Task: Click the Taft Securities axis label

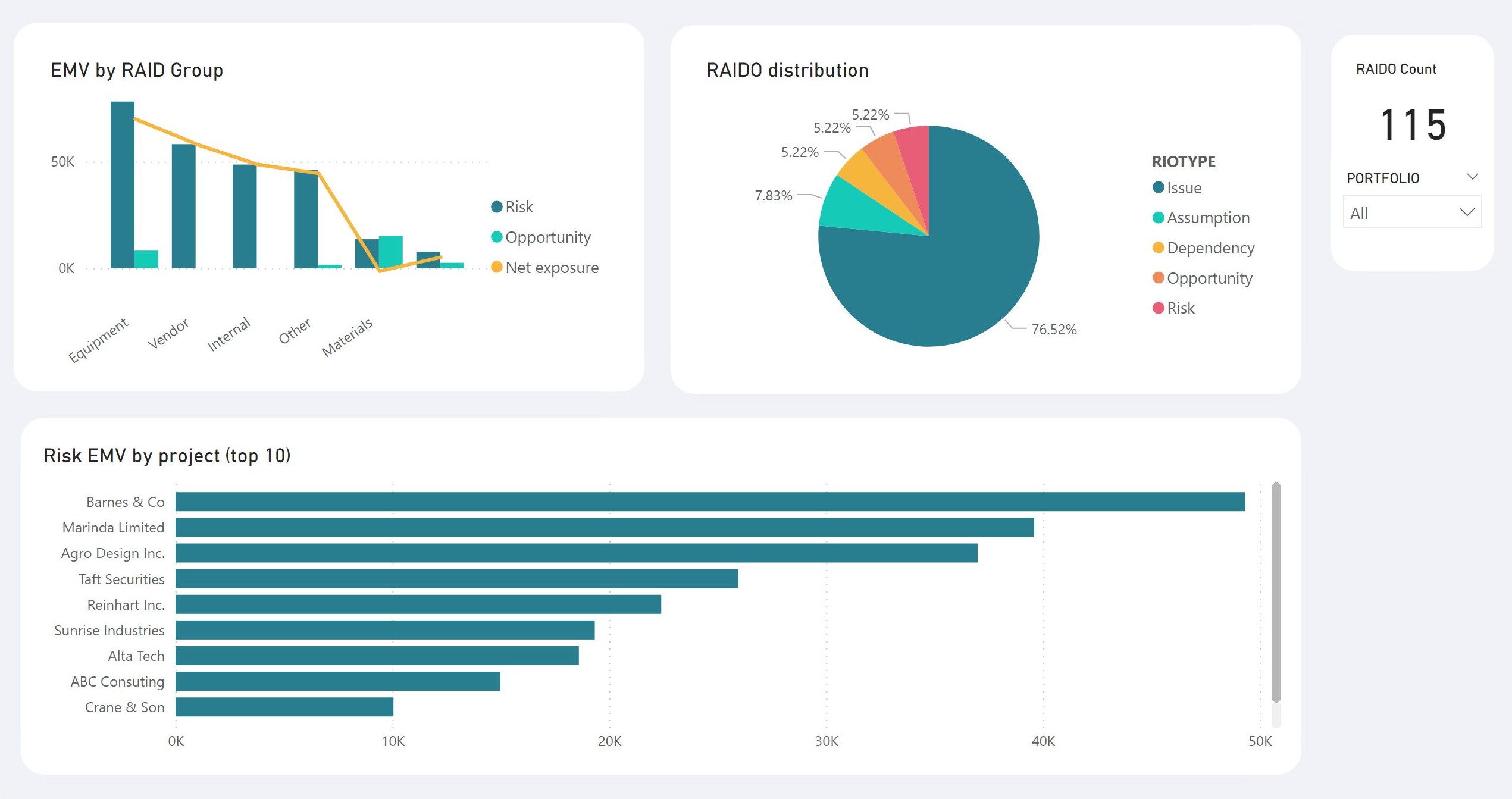Action: point(121,579)
